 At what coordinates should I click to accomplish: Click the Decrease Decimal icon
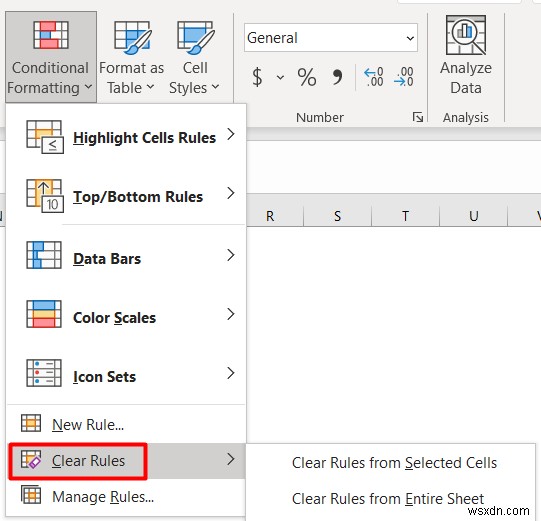tap(403, 77)
